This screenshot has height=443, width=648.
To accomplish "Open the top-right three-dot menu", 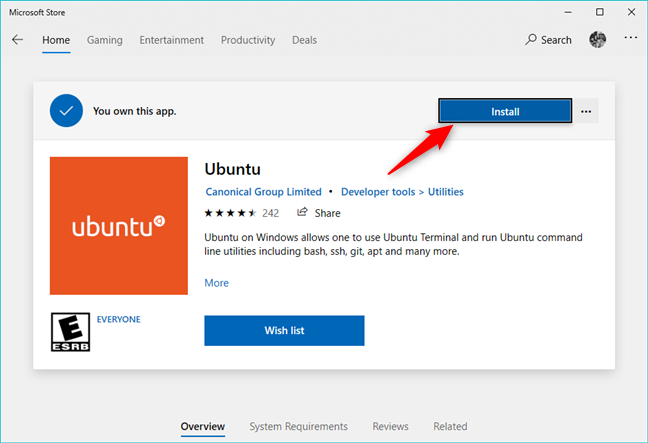I will click(631, 38).
